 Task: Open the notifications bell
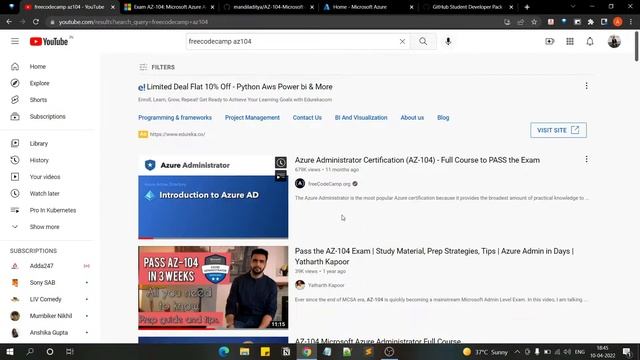tap(590, 41)
